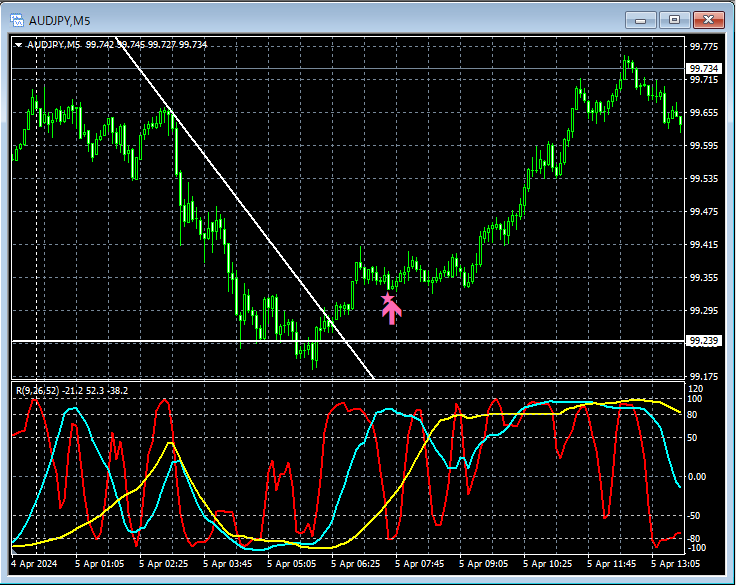Click the 0.00 indicator scale label
Screen dimensions: 737x585
(x=697, y=476)
